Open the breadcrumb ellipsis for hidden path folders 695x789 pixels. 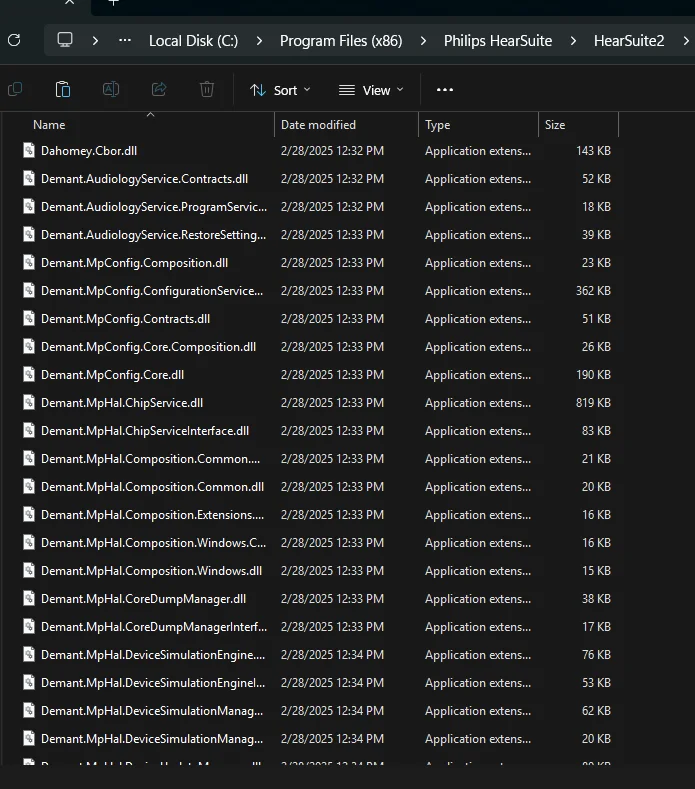(125, 40)
